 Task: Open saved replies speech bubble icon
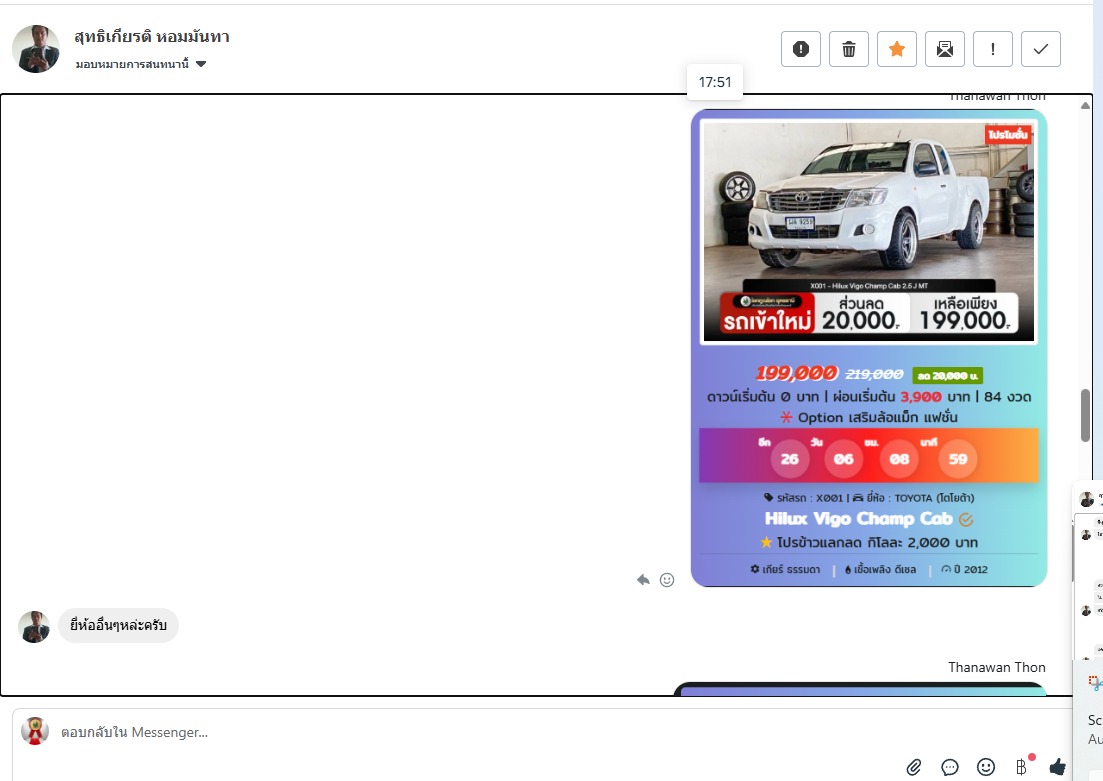click(x=950, y=767)
